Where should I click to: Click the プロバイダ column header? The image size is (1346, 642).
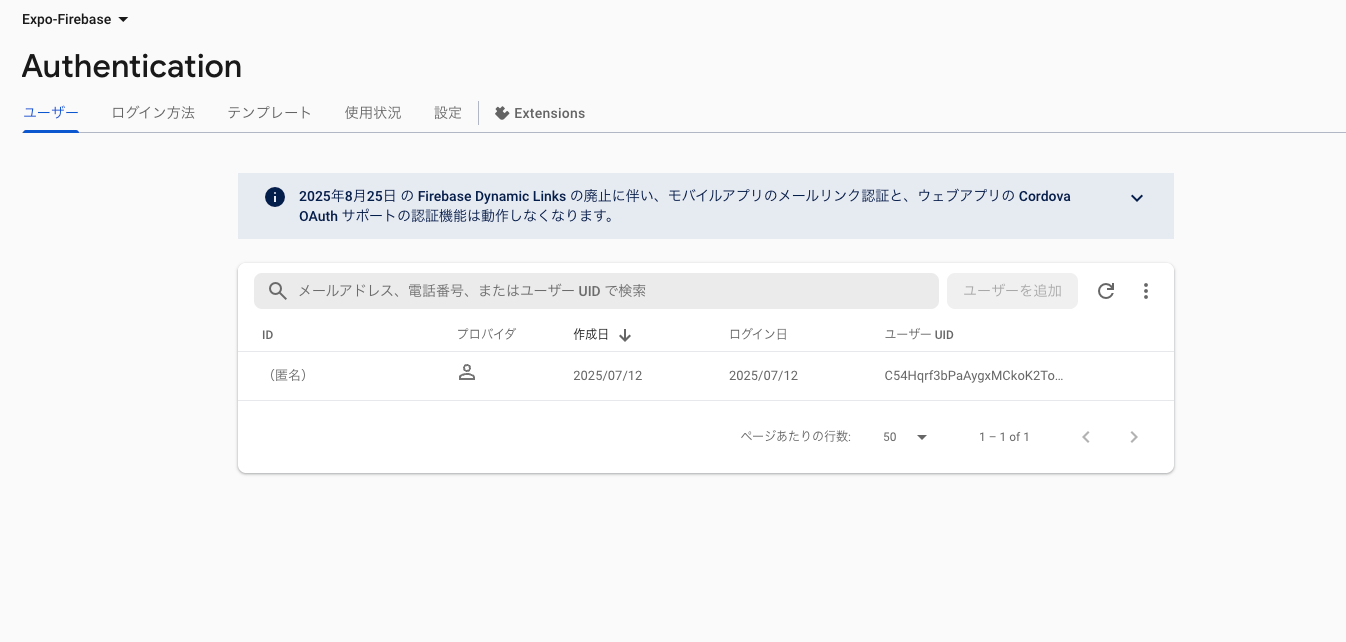486,334
